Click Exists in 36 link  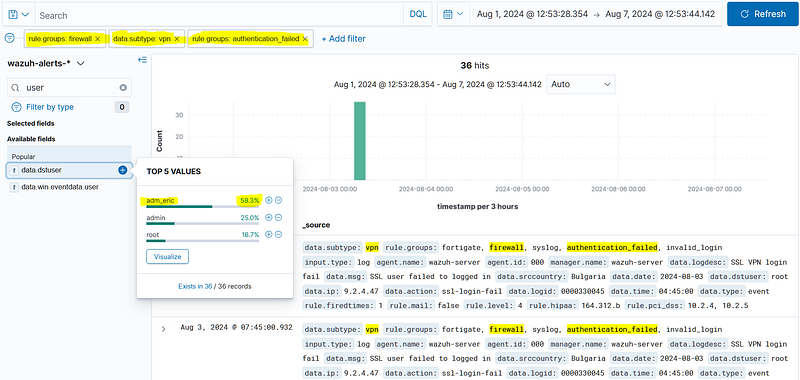pyautogui.click(x=195, y=287)
